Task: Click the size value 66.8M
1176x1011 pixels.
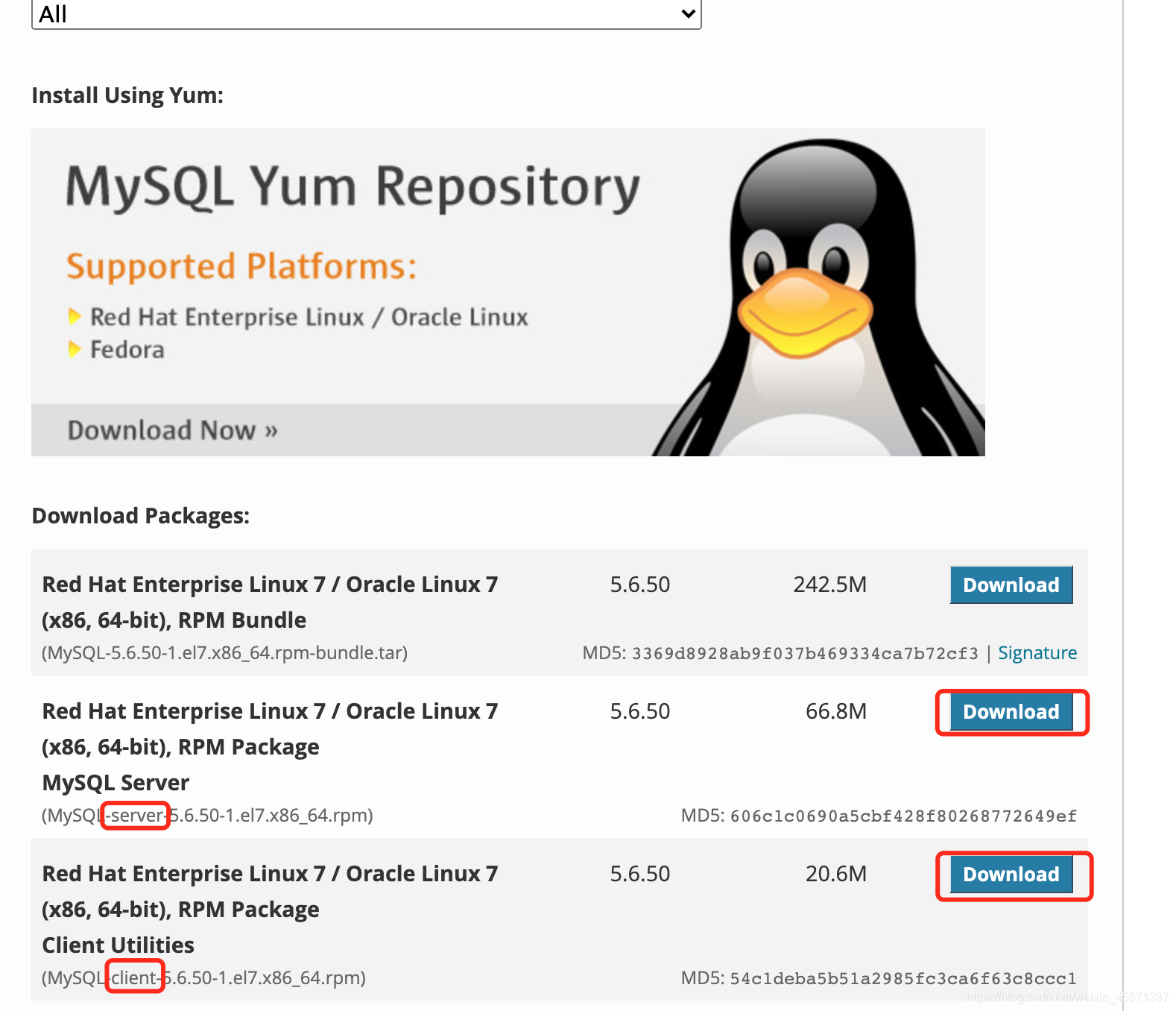Action: coord(835,711)
